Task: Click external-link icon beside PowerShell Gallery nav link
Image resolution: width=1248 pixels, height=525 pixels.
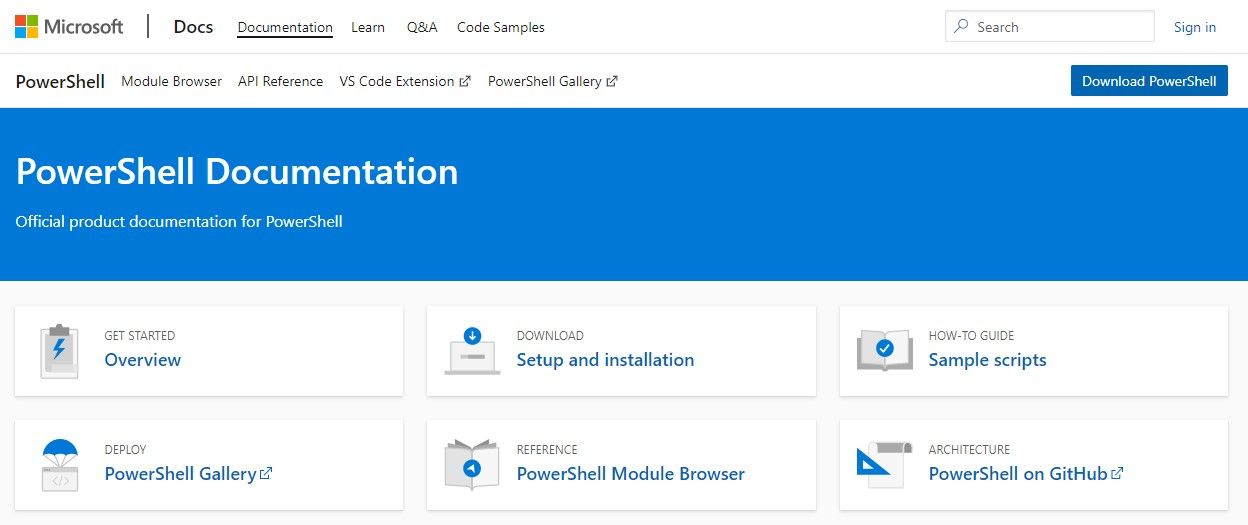Action: click(x=612, y=82)
